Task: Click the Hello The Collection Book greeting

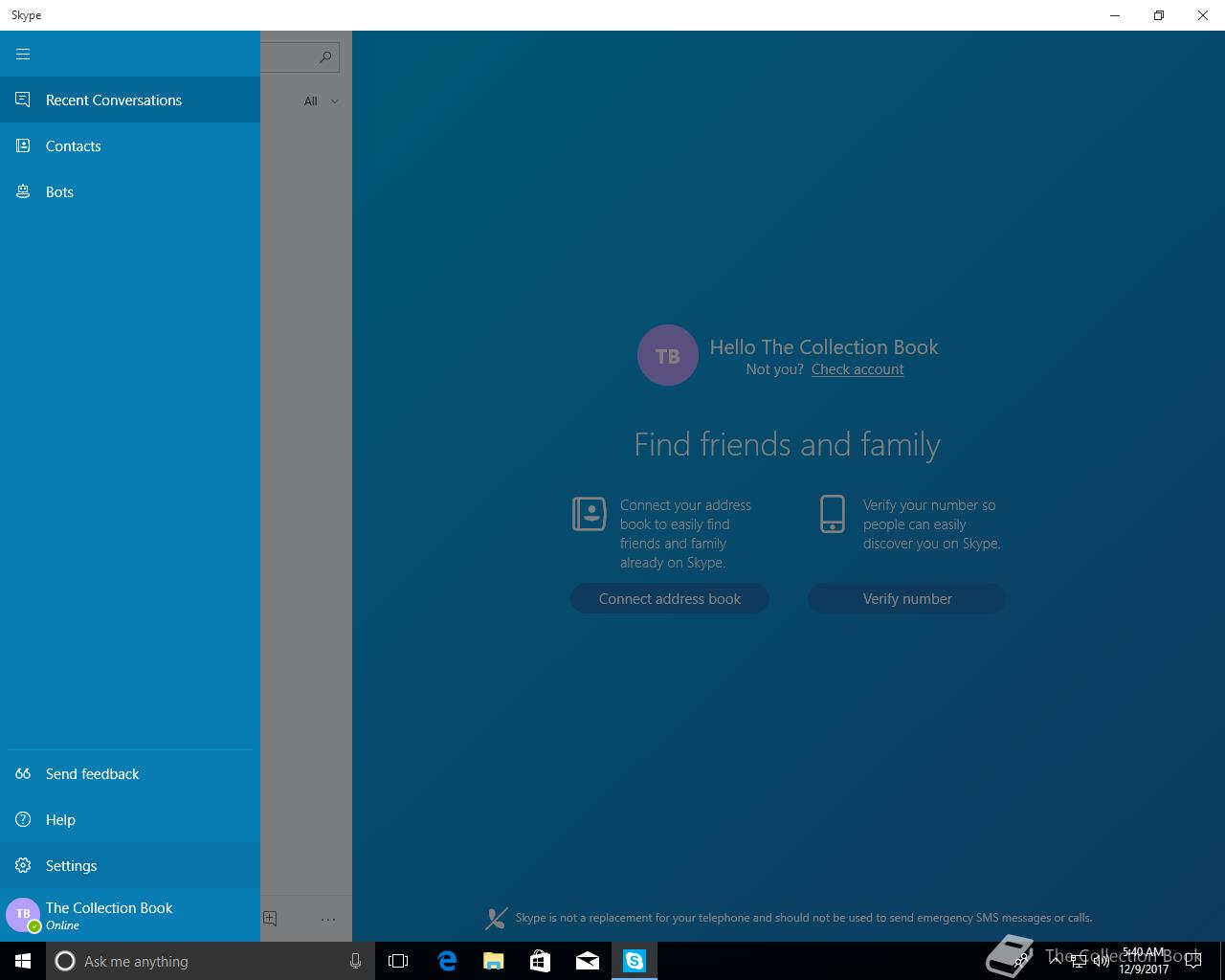Action: click(824, 346)
